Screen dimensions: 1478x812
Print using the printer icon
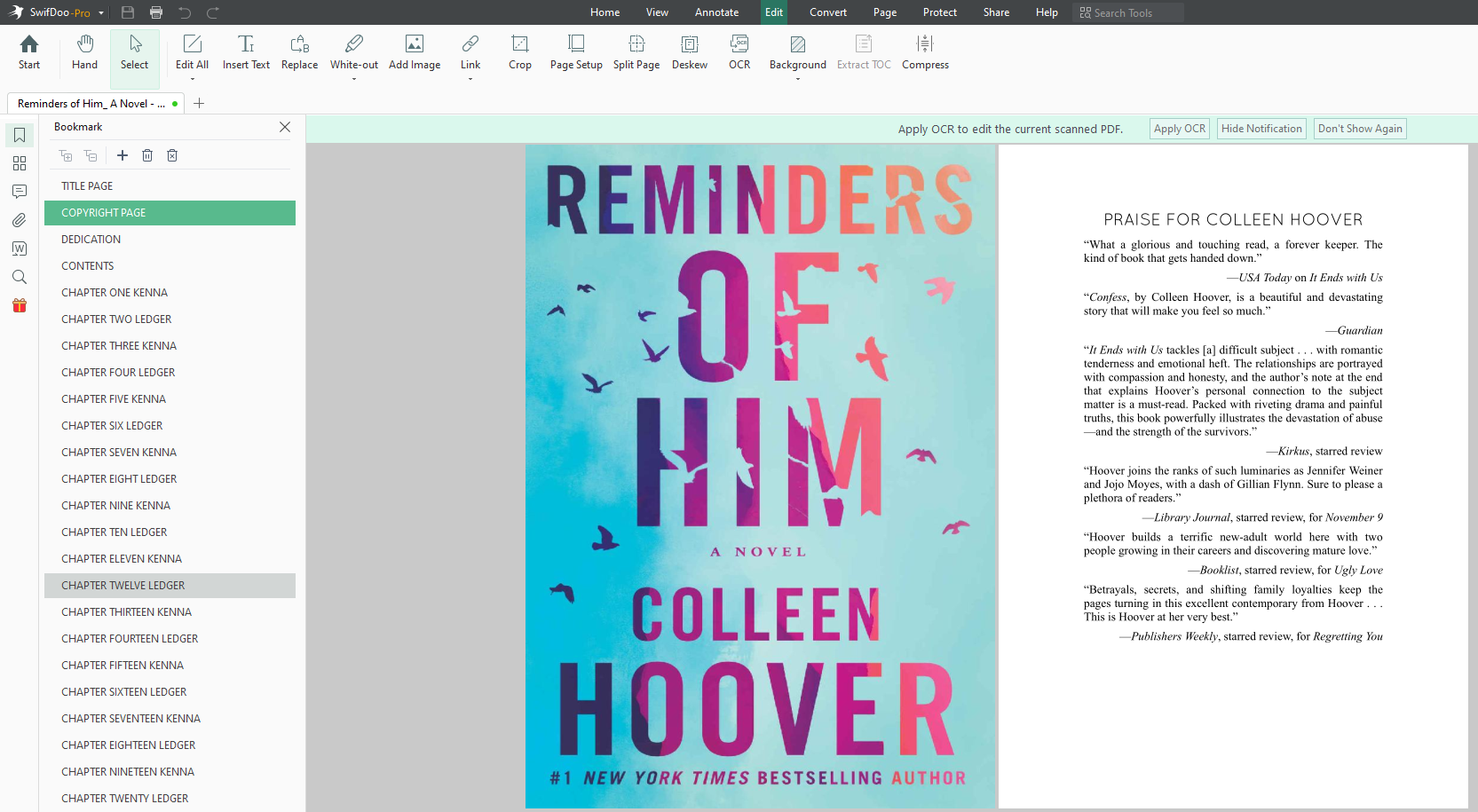[x=156, y=12]
